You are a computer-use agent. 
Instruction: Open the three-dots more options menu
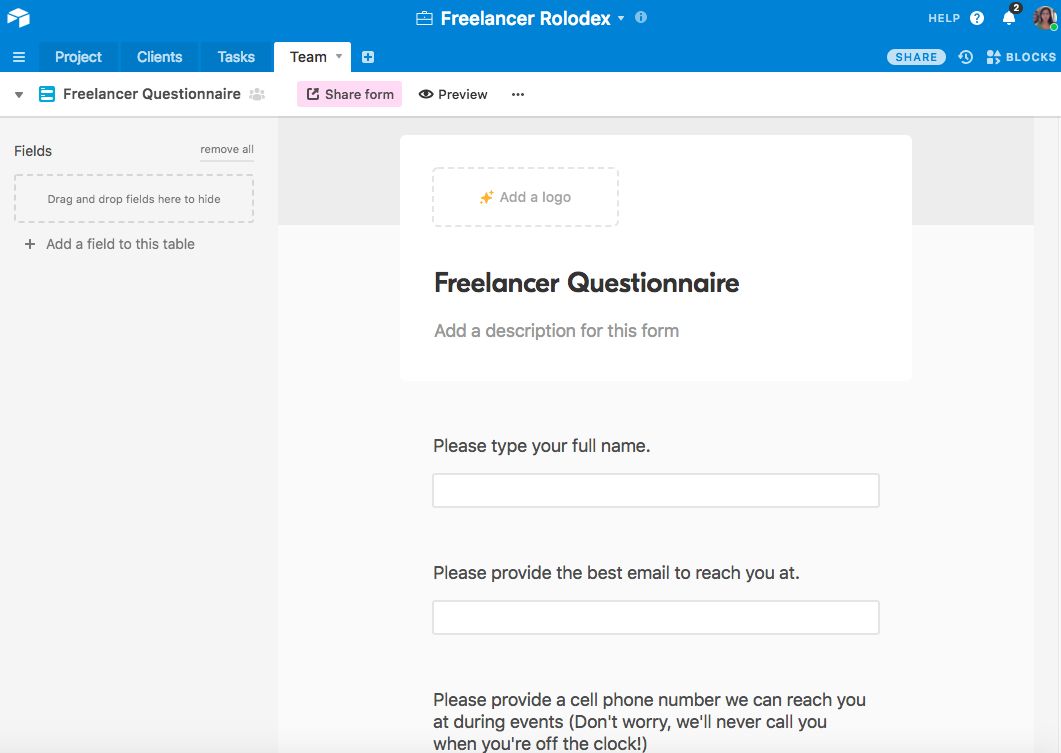517,94
